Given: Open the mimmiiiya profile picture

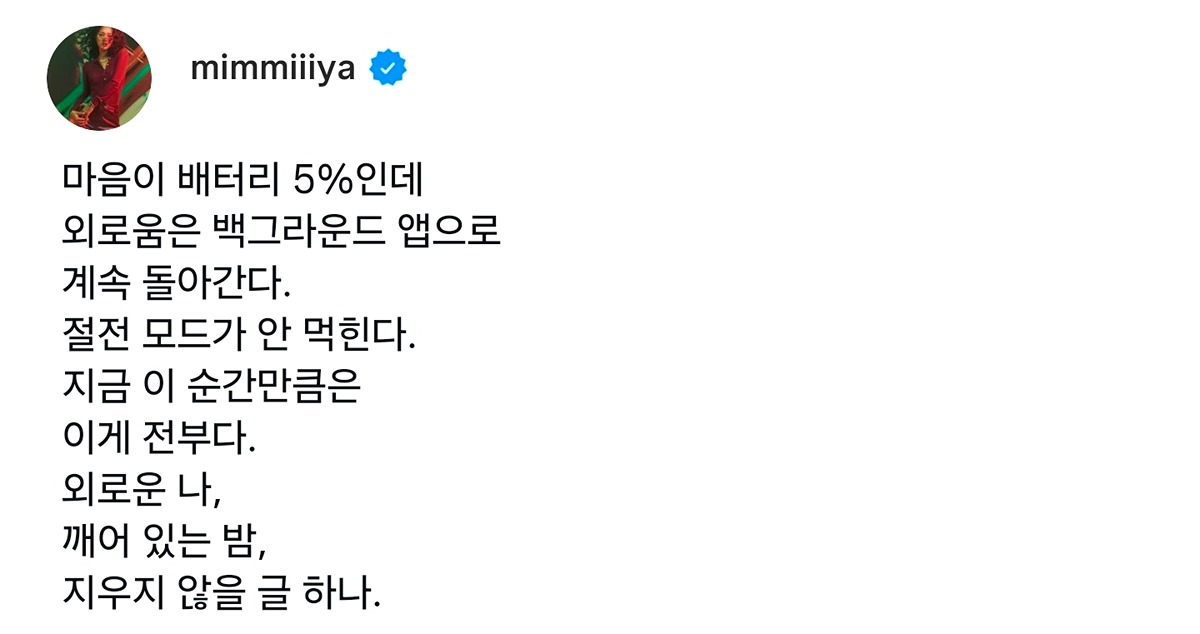Looking at the screenshot, I should 99,78.
